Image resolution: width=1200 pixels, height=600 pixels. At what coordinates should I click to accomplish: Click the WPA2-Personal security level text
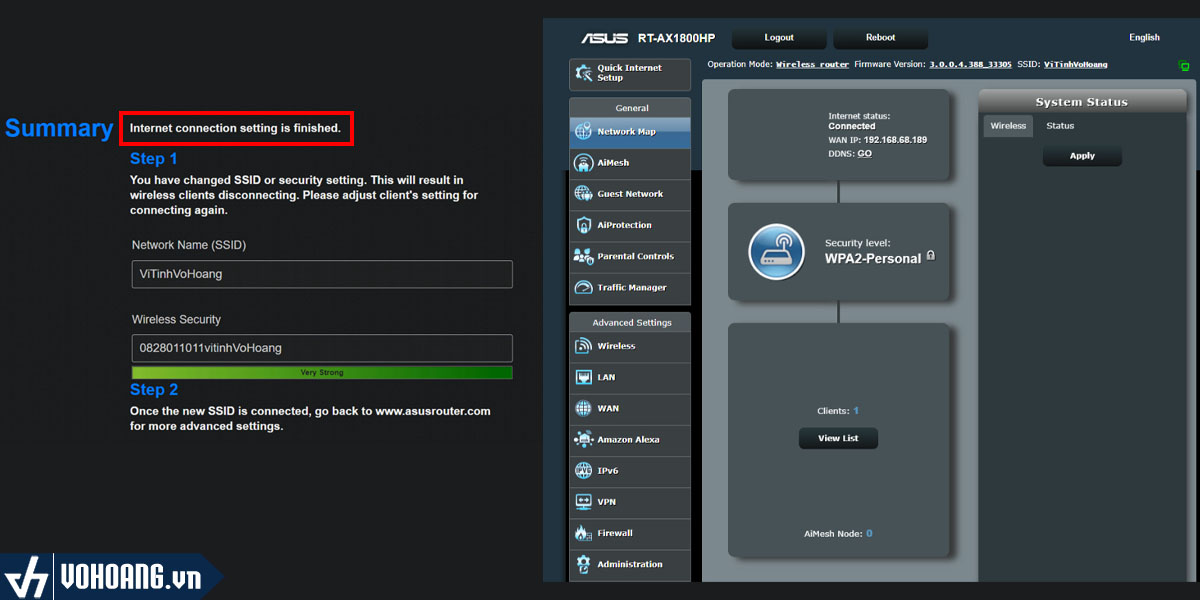(873, 258)
